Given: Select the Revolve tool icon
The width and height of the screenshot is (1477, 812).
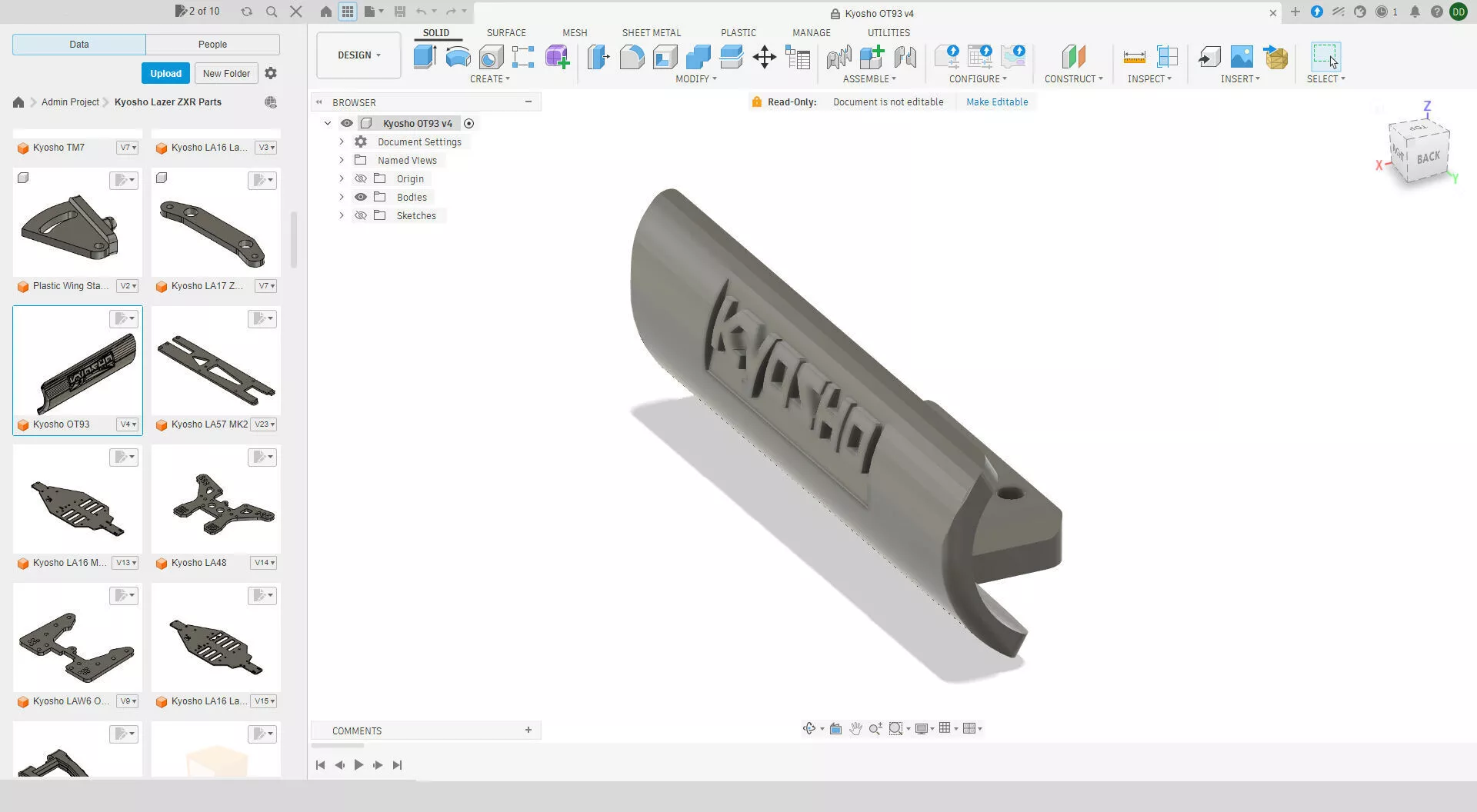Looking at the screenshot, I should [x=458, y=57].
